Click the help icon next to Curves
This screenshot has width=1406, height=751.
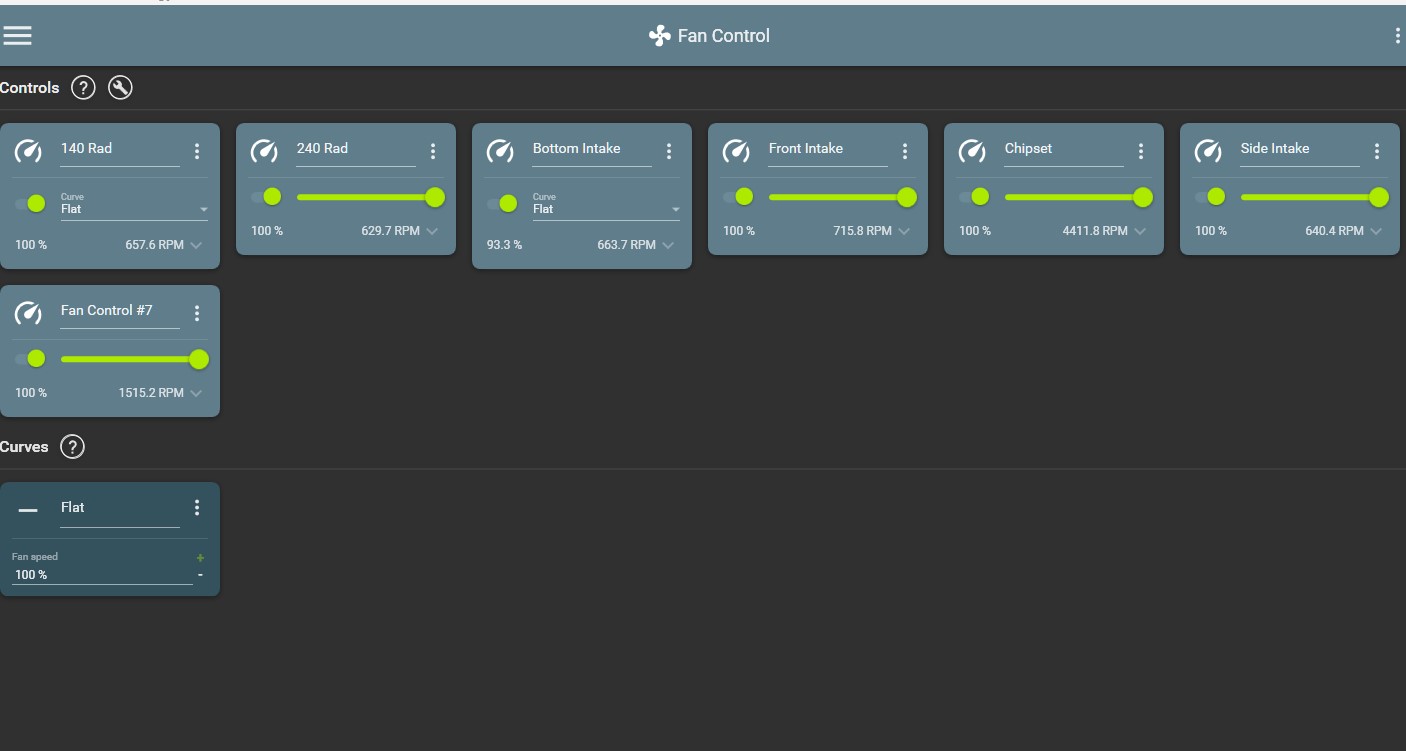pos(71,446)
